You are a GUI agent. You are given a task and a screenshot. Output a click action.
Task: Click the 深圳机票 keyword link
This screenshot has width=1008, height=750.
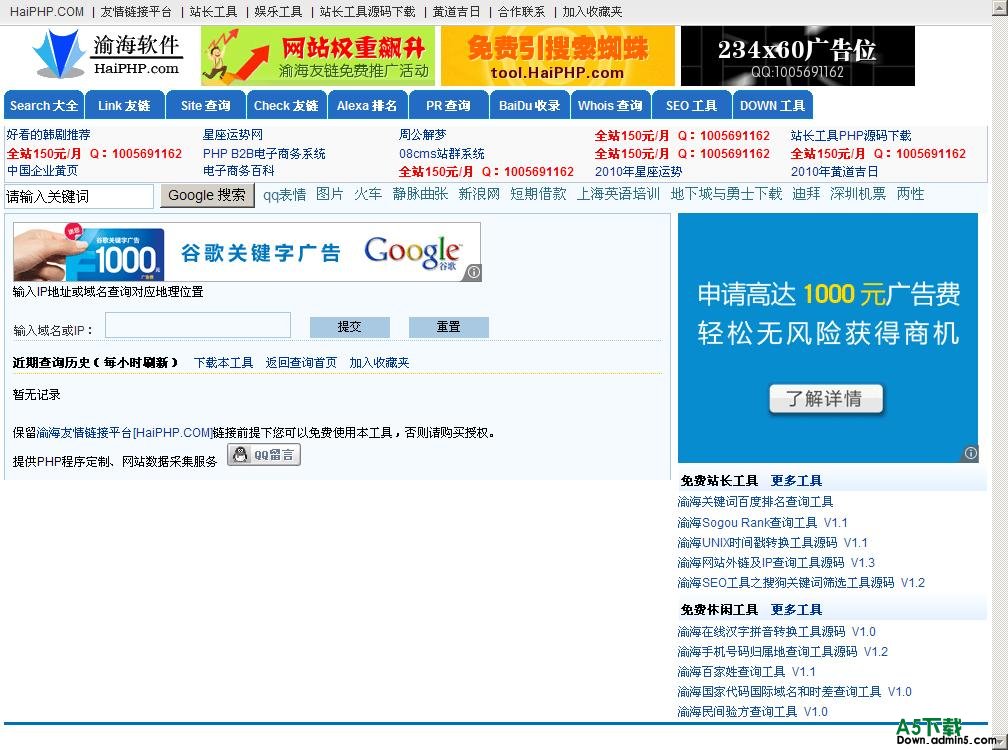(858, 193)
